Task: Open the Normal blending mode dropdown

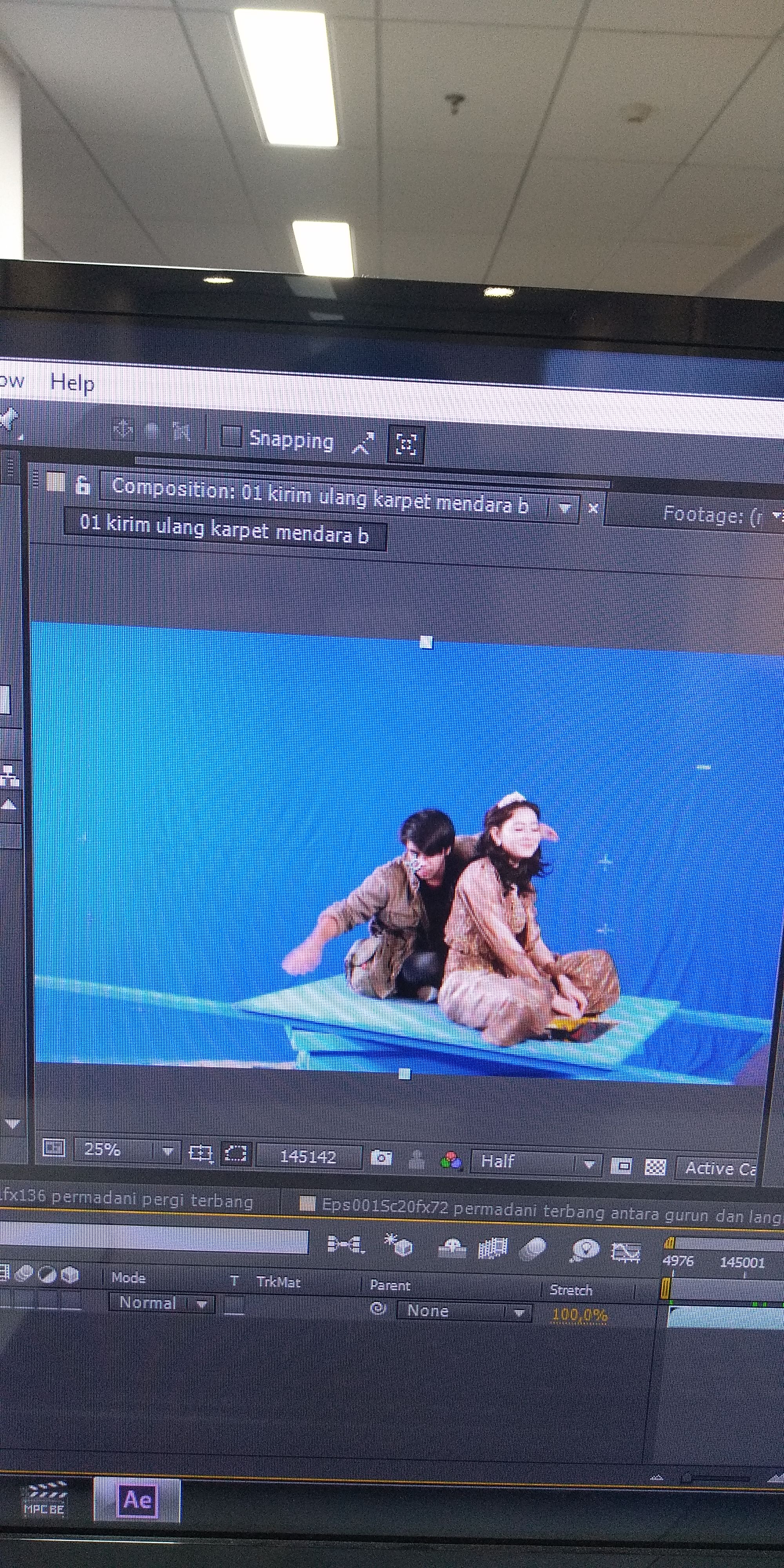Action: pos(162,1303)
